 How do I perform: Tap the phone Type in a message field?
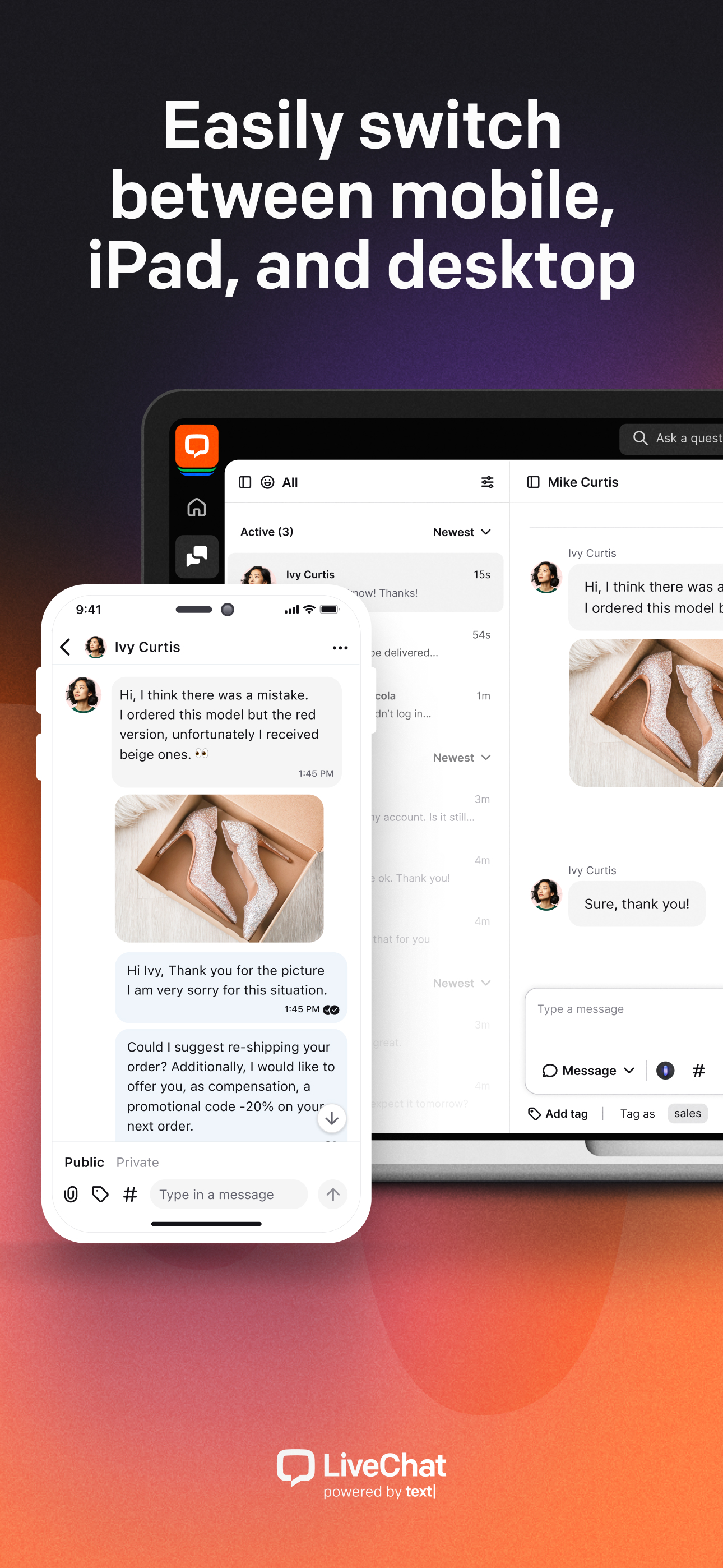(229, 1195)
